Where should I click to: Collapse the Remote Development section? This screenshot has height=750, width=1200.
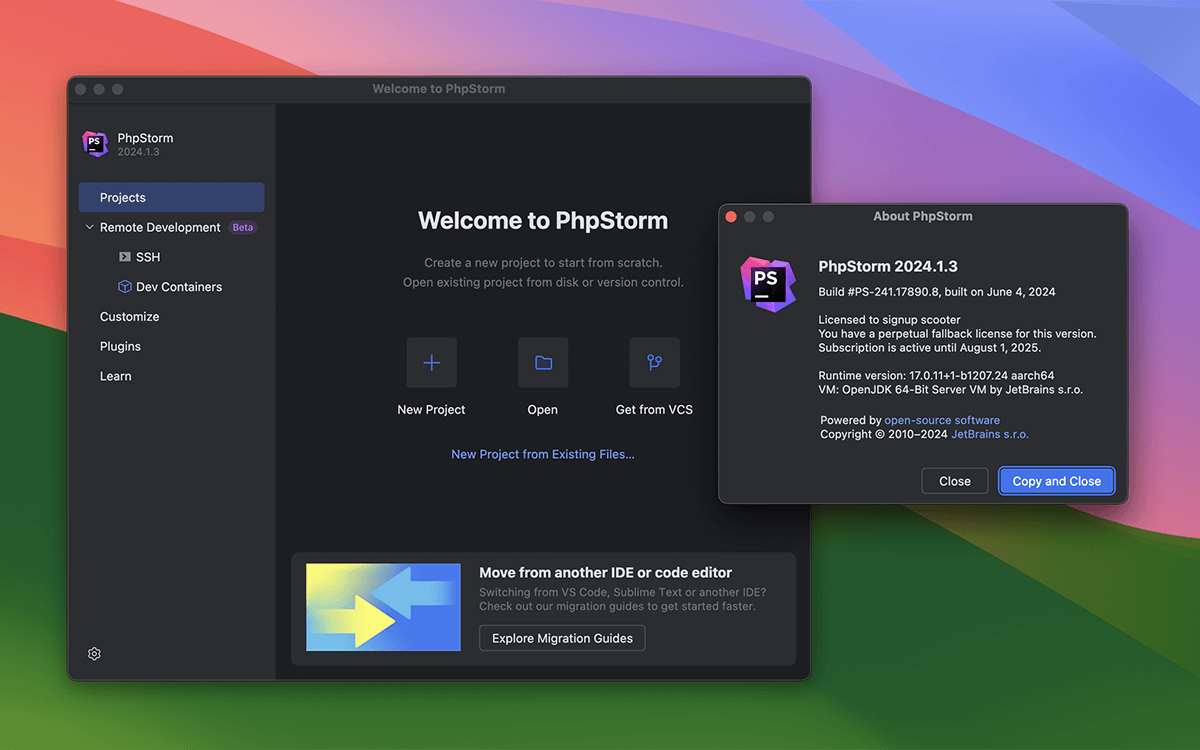tap(89, 228)
